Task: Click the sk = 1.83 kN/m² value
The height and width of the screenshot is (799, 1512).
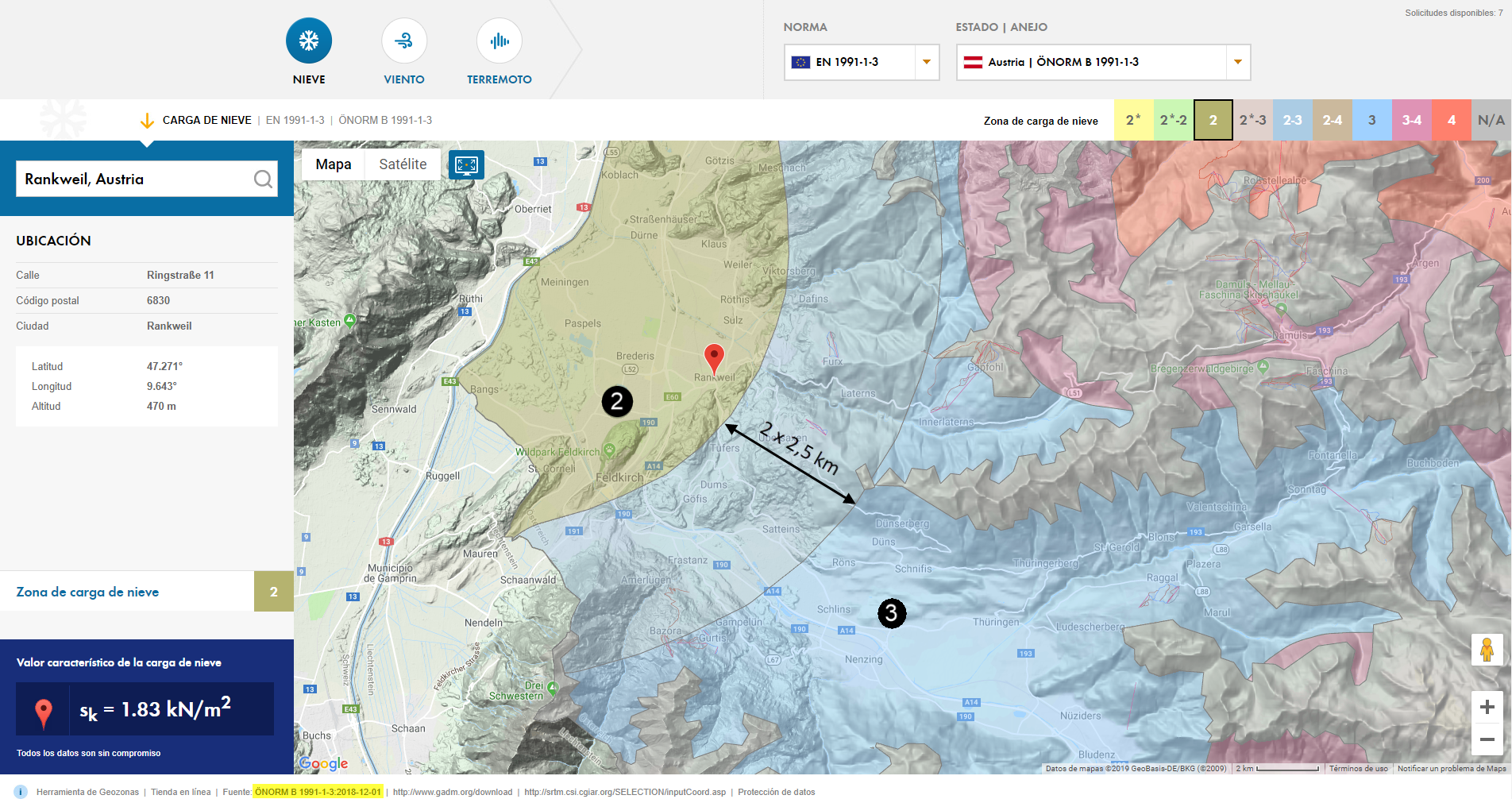Action: [x=156, y=709]
